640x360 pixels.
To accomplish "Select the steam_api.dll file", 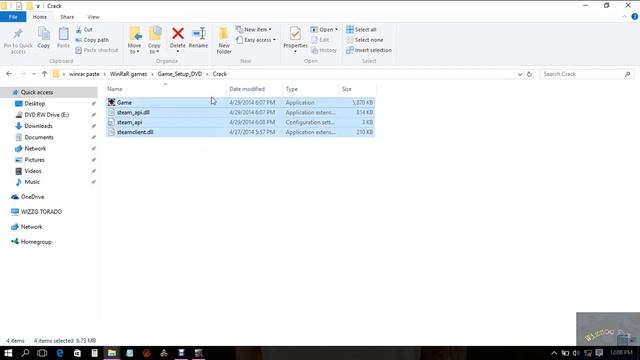I will coord(240,112).
